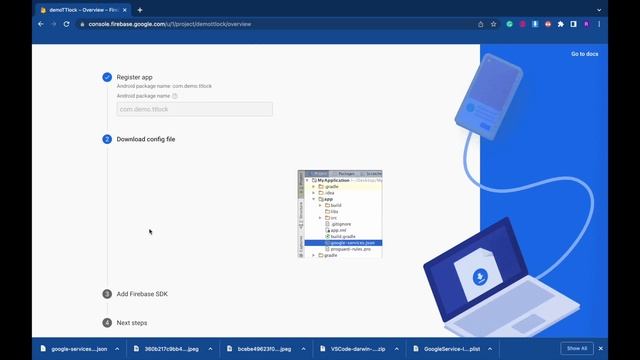Image resolution: width=640 pixels, height=360 pixels.
Task: Open the Next steps step
Action: [x=132, y=323]
